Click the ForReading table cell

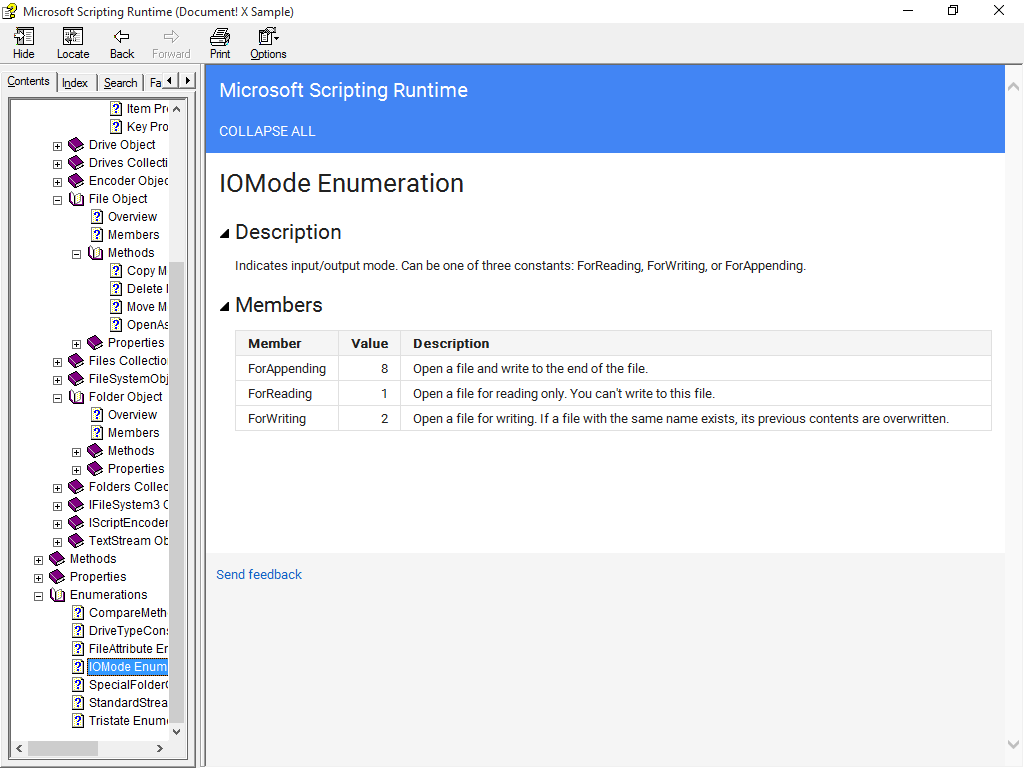[x=287, y=394]
